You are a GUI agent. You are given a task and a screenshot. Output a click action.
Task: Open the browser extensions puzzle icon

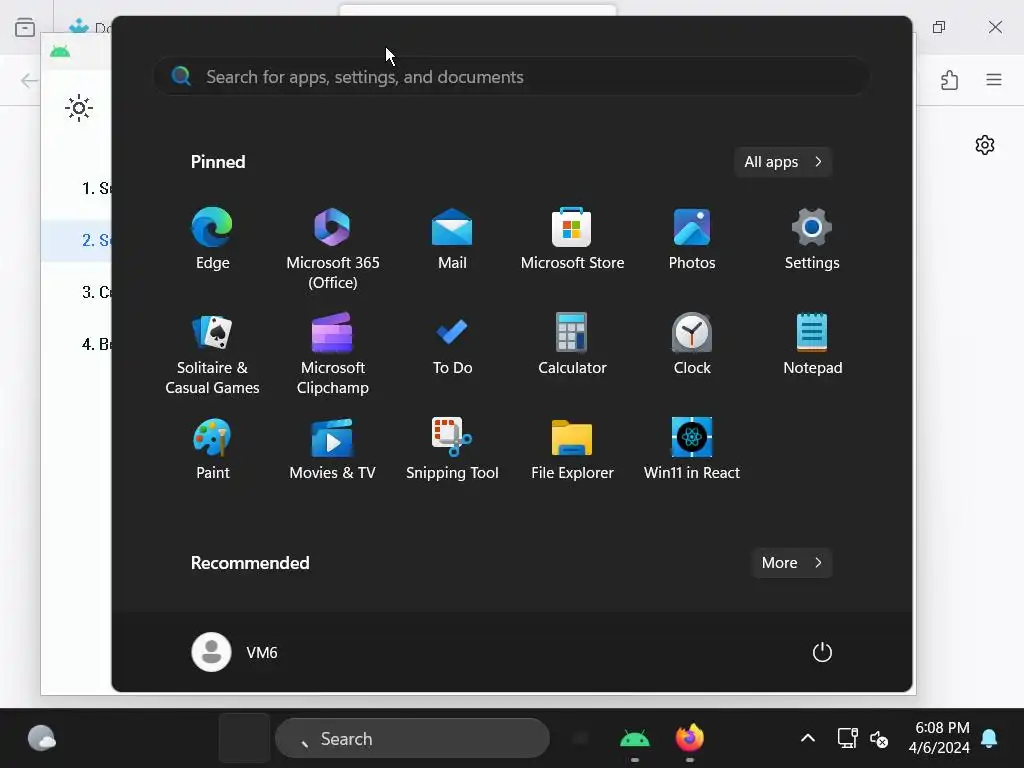point(950,80)
